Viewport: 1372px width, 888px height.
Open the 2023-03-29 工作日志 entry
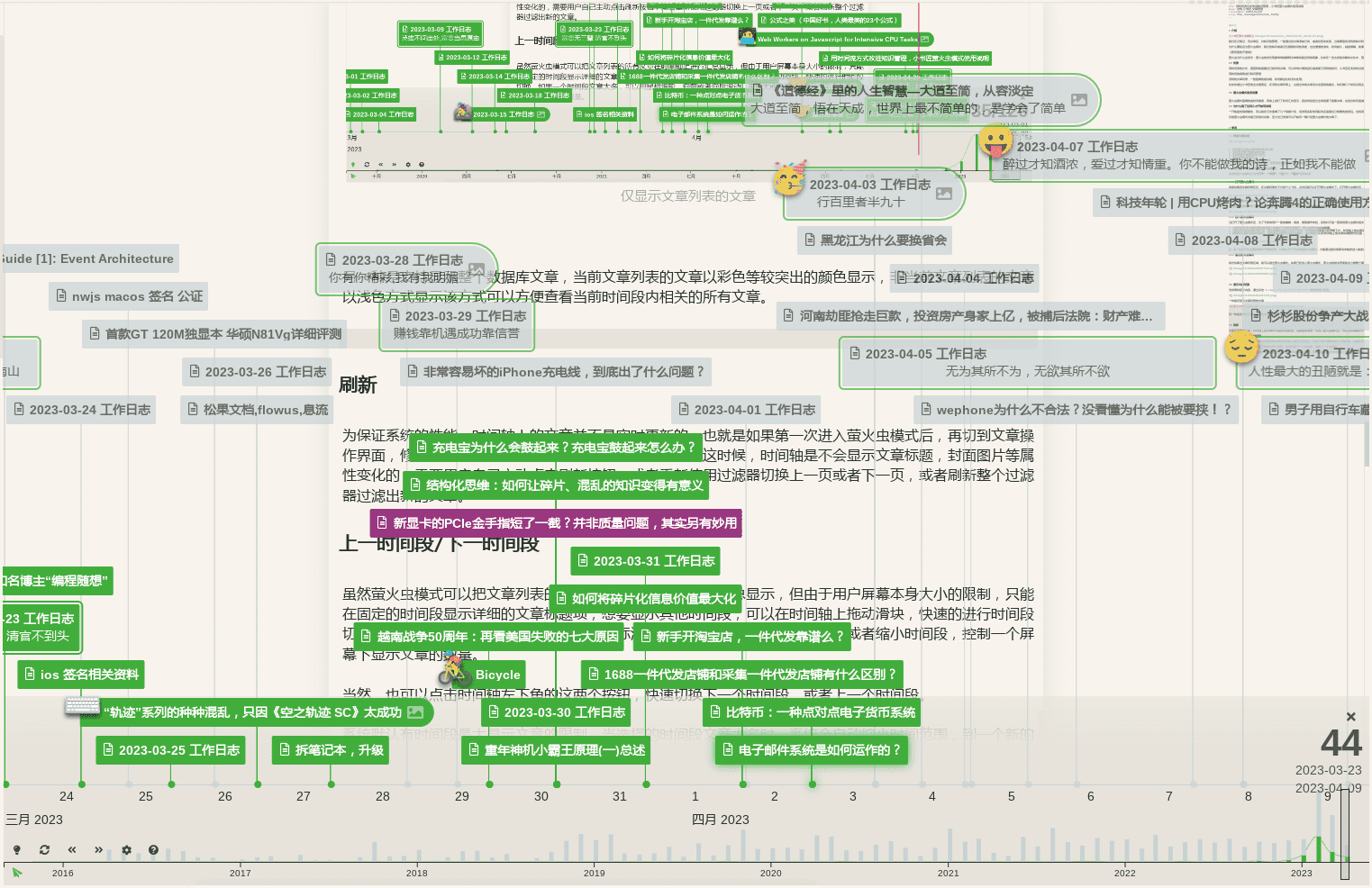coord(458,324)
